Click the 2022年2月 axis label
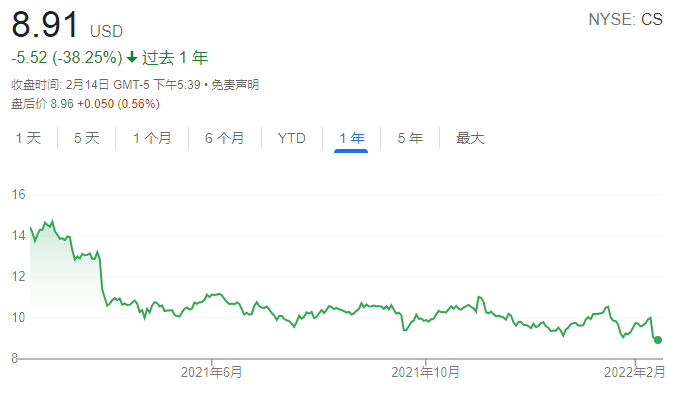 (634, 372)
